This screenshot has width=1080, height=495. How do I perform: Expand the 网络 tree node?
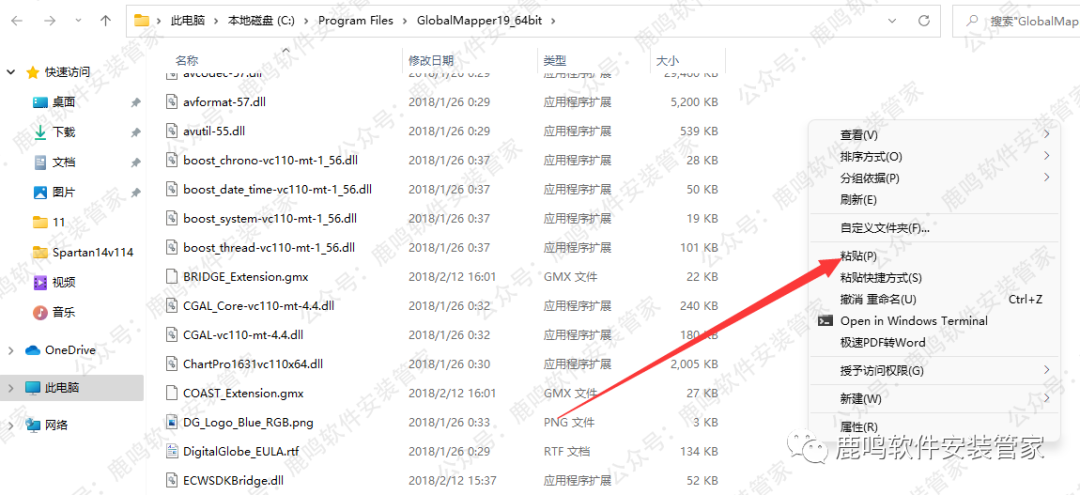pyautogui.click(x=10, y=425)
